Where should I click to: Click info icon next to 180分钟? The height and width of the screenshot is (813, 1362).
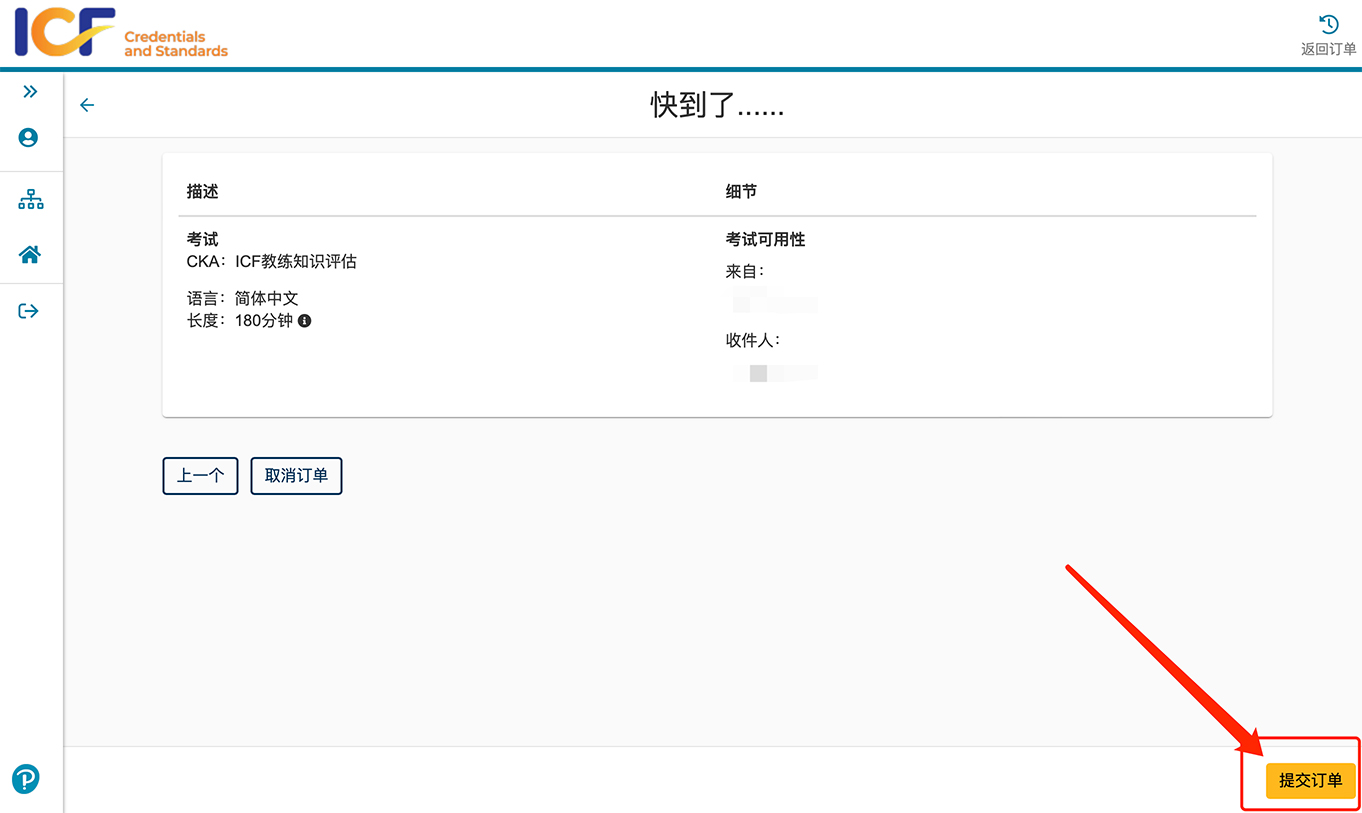click(305, 321)
